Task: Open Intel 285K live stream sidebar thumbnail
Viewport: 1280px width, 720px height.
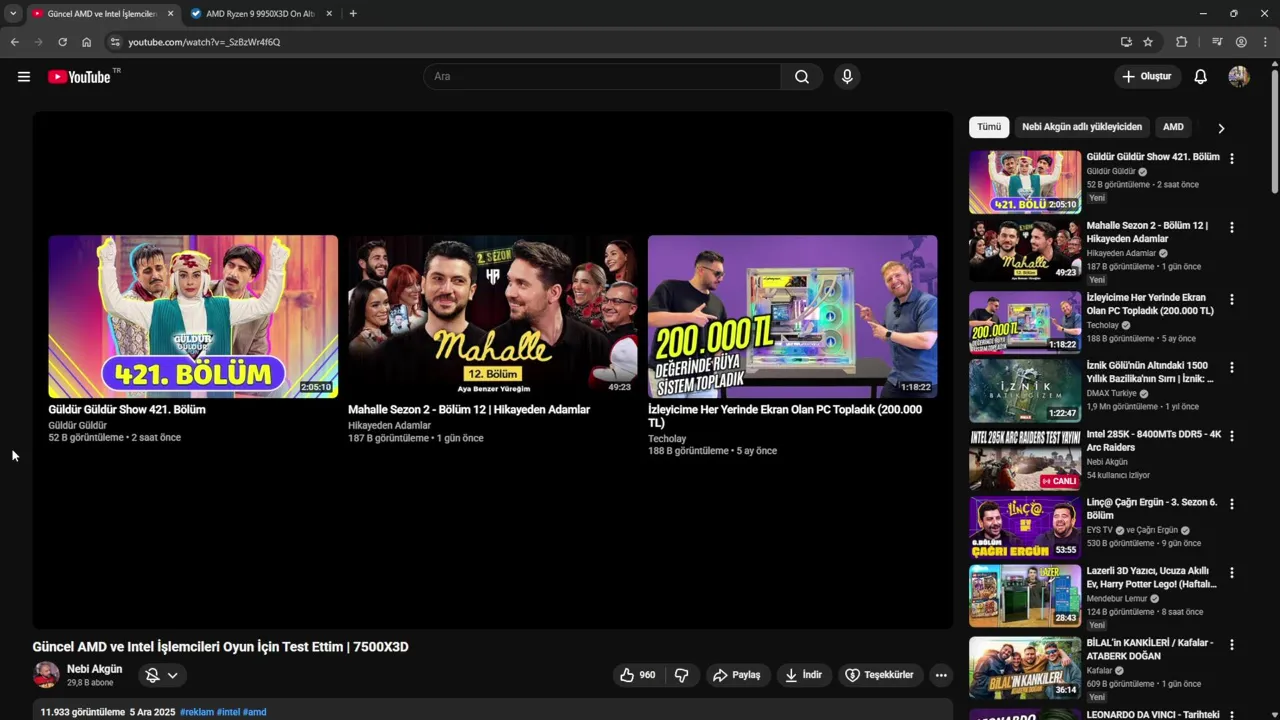Action: [x=1025, y=460]
